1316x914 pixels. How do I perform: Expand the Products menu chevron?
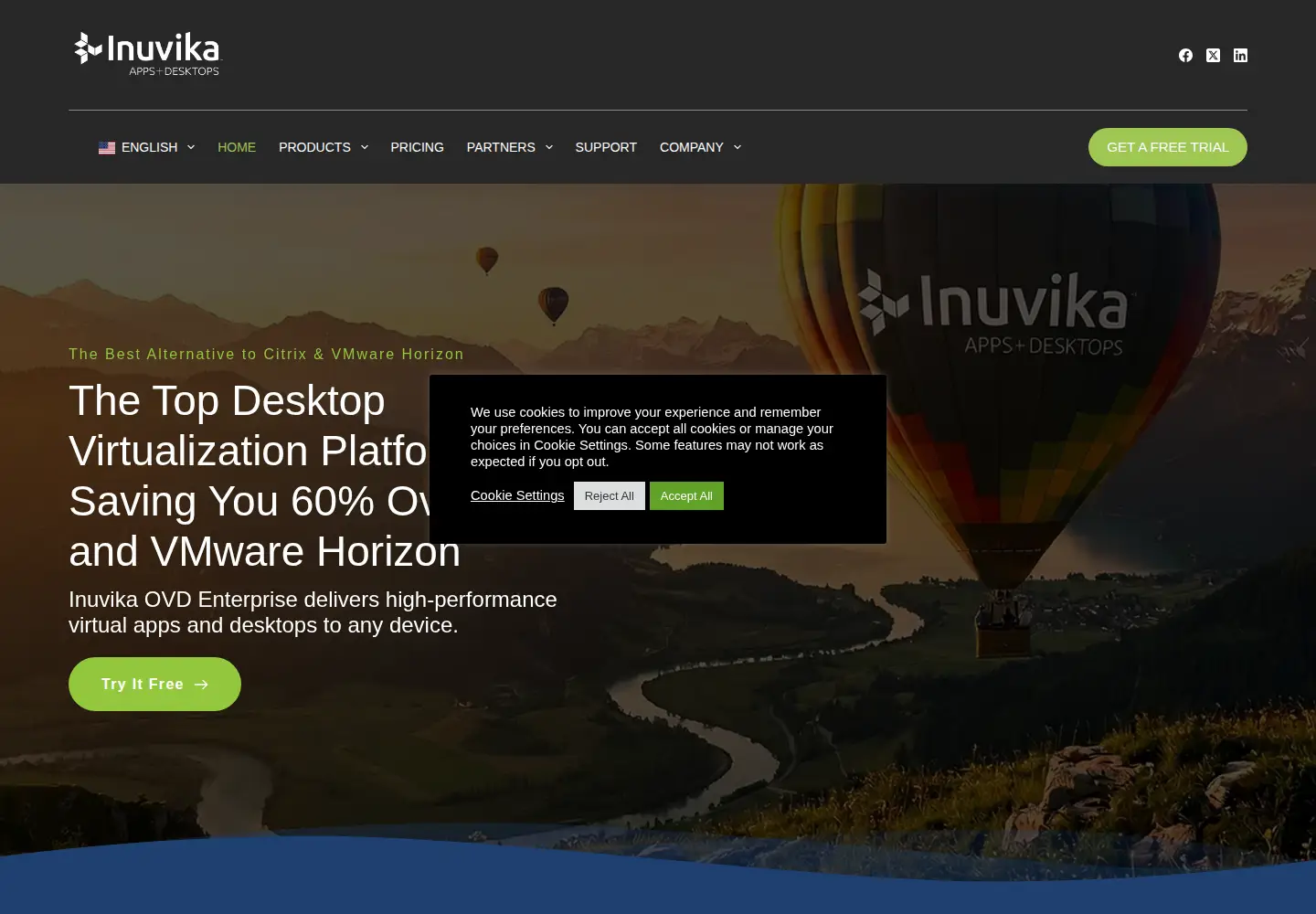pyautogui.click(x=365, y=147)
